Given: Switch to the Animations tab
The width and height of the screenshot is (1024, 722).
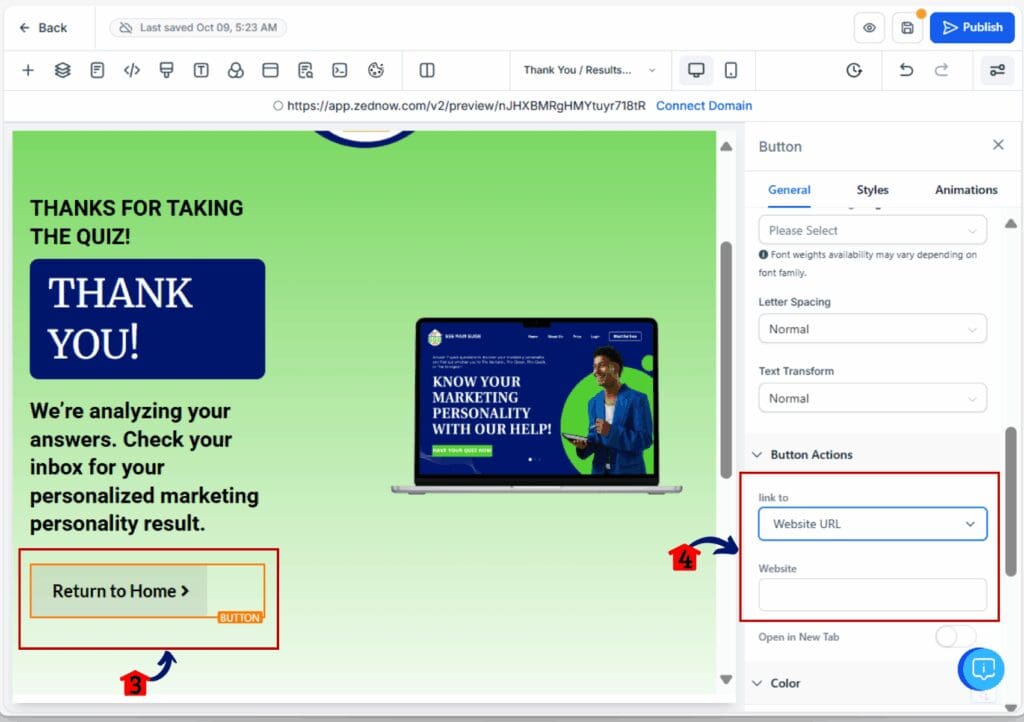Looking at the screenshot, I should 965,190.
